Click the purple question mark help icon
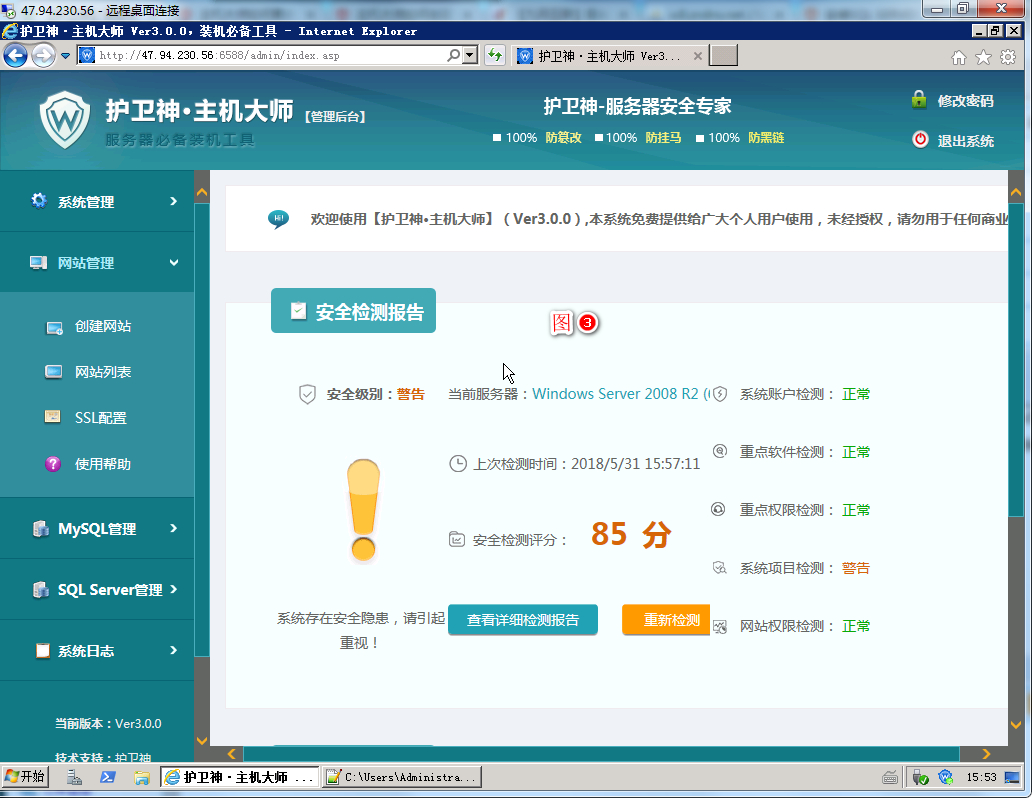This screenshot has height=798, width=1032. [x=53, y=464]
